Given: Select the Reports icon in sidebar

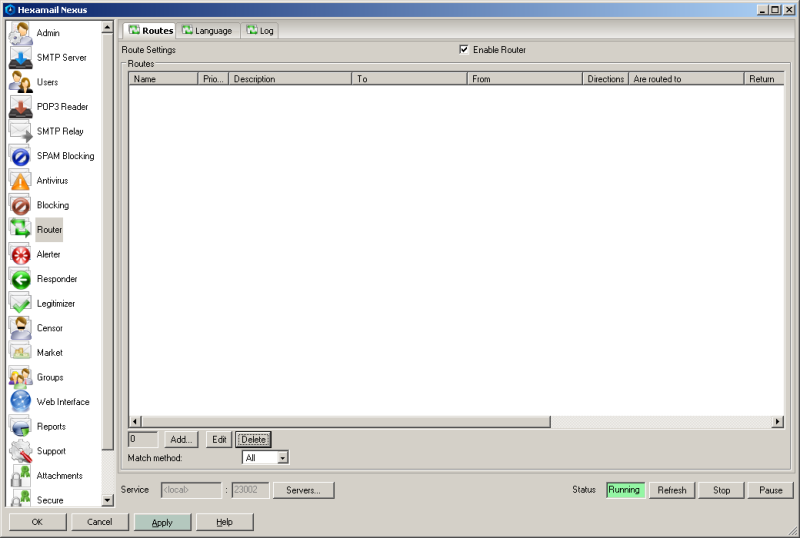Looking at the screenshot, I should 20,426.
